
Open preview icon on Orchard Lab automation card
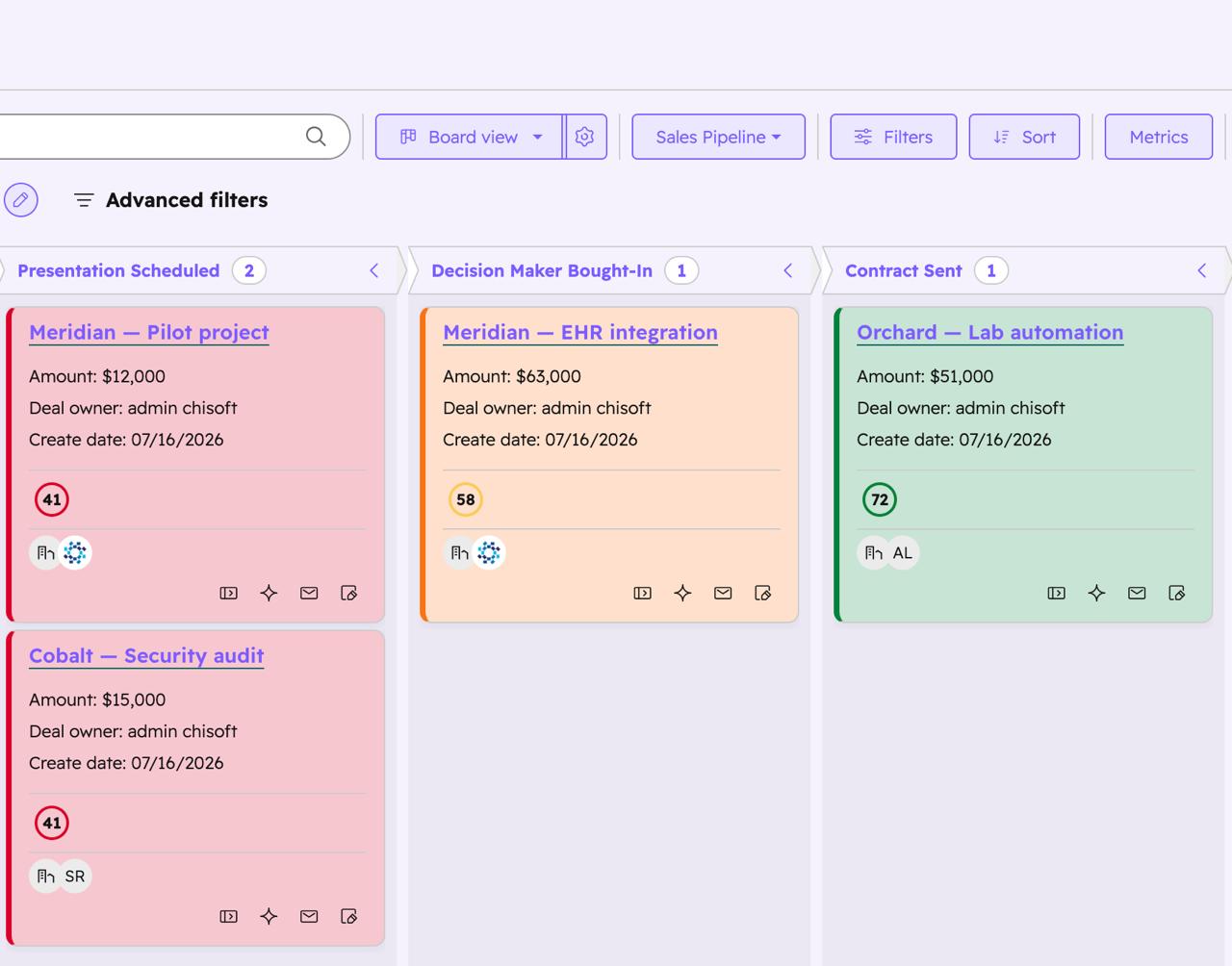coord(1057,593)
